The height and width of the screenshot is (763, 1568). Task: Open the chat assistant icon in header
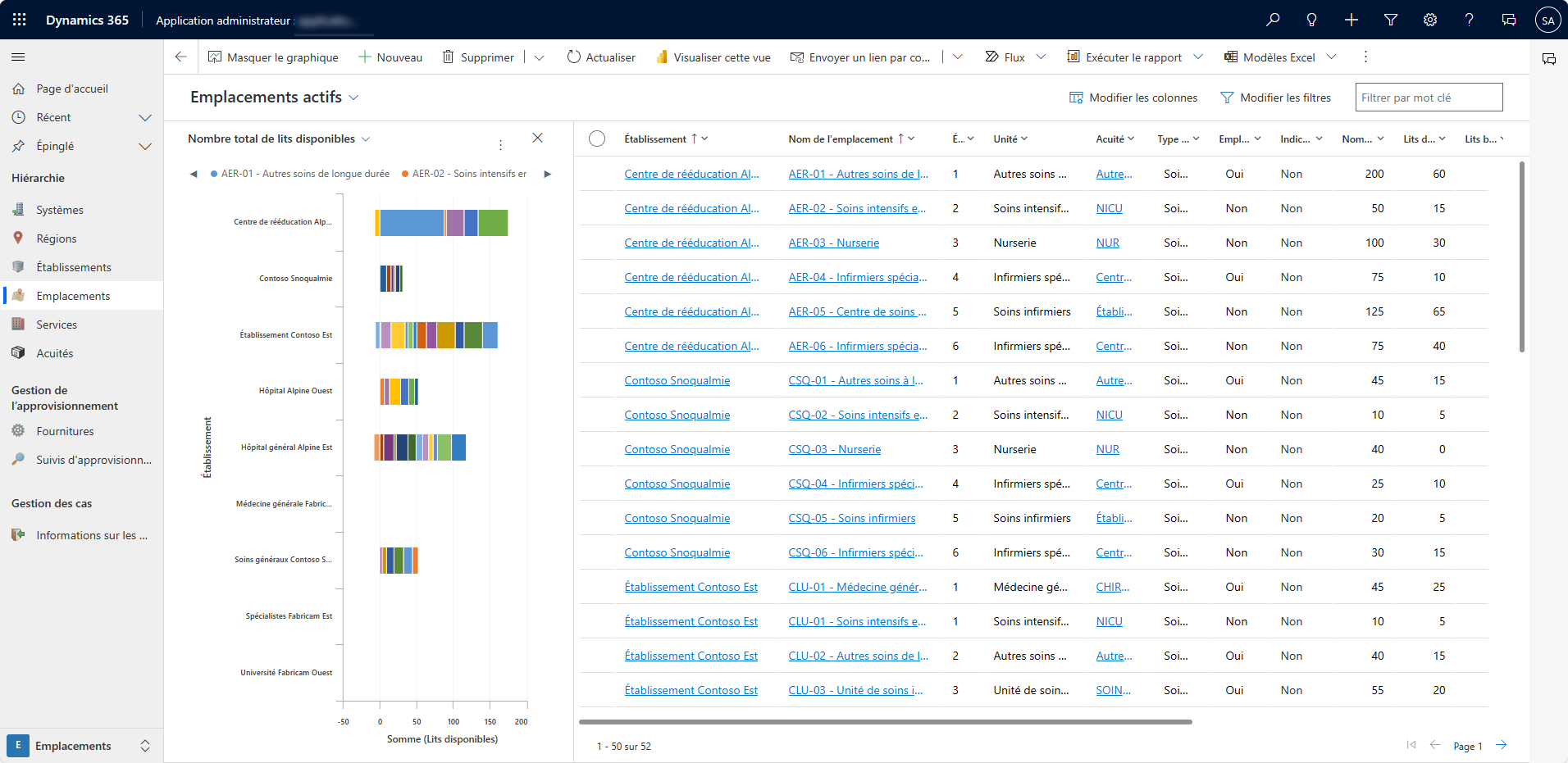(x=1509, y=20)
